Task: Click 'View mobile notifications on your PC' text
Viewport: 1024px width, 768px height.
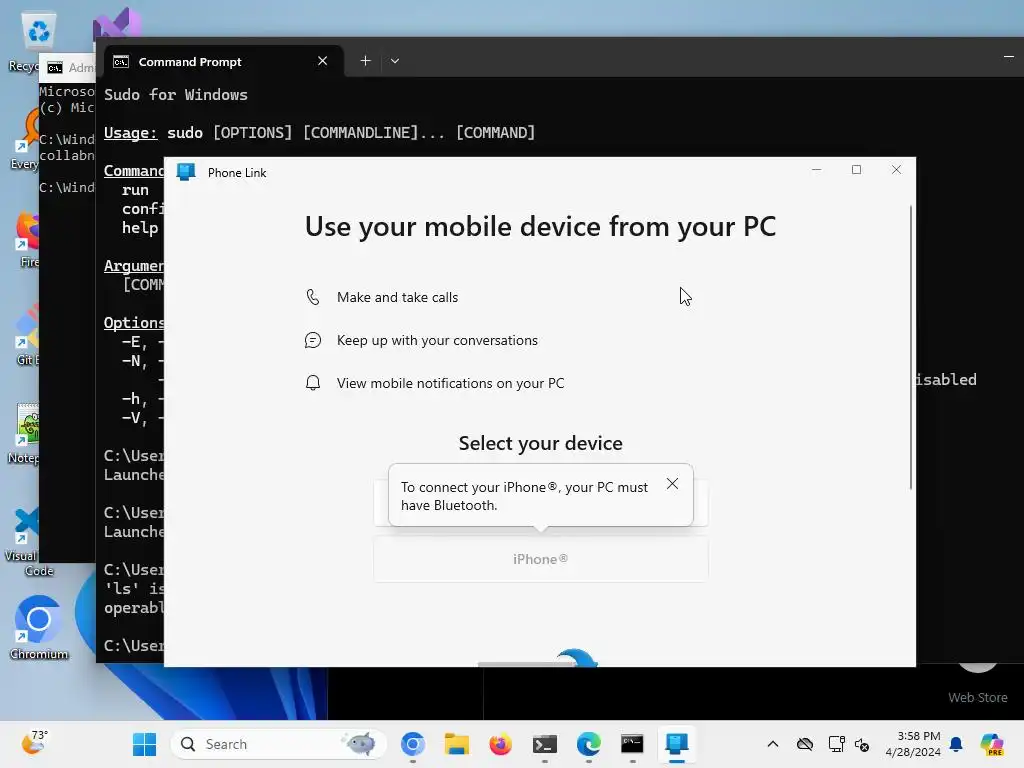Action: coord(450,383)
